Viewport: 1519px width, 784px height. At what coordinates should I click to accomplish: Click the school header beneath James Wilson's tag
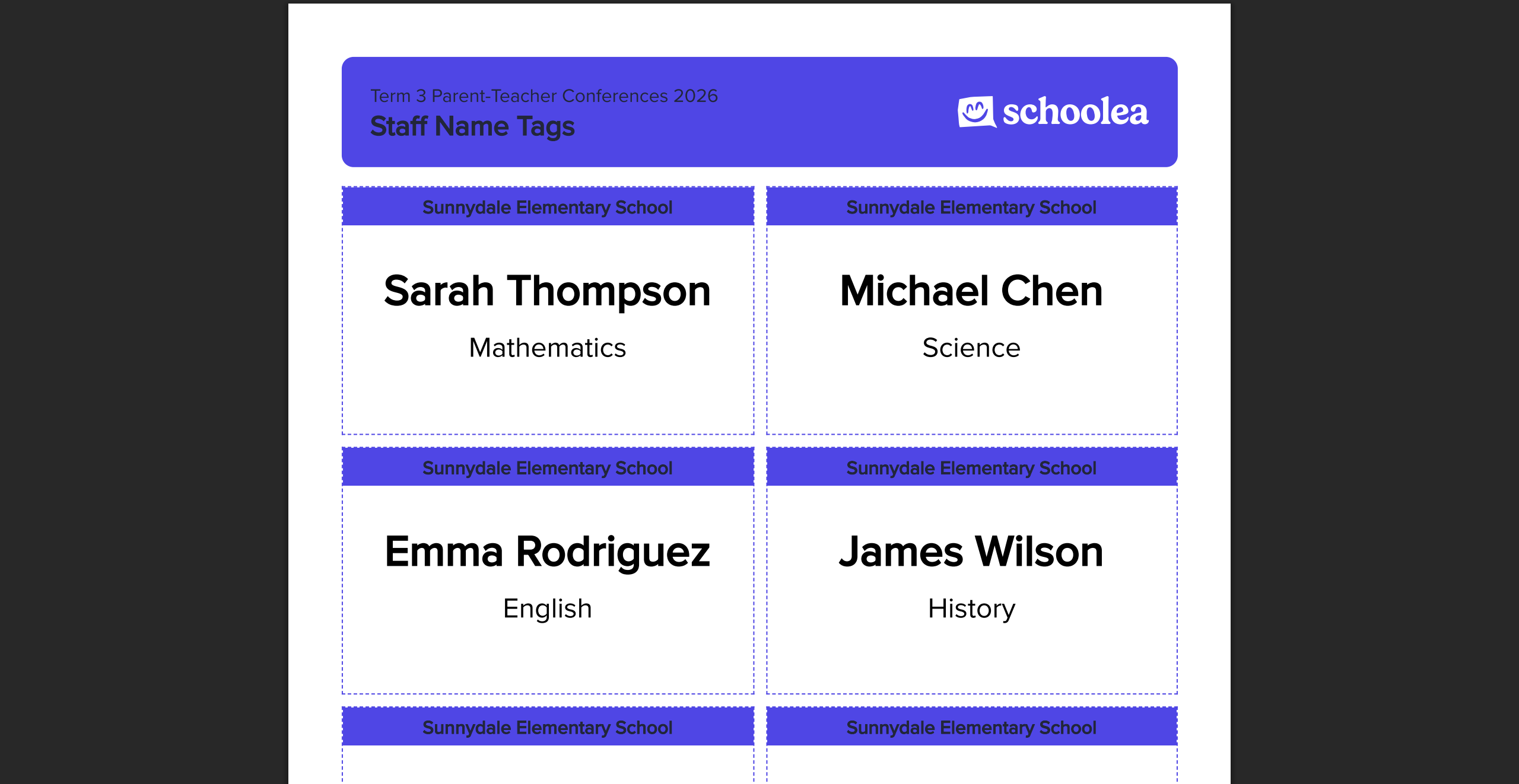tap(971, 728)
